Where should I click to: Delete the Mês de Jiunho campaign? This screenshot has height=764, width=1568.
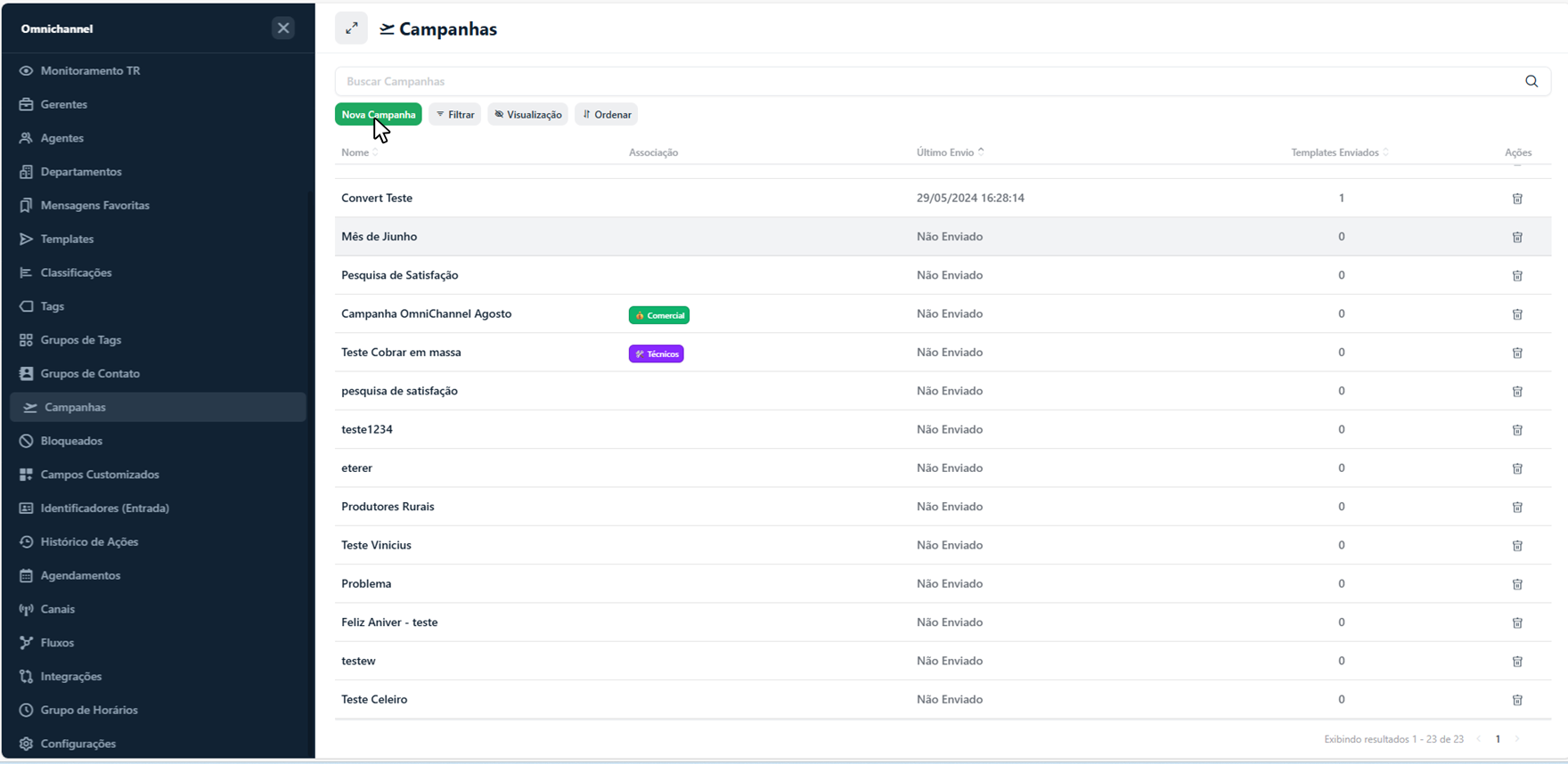[1517, 237]
